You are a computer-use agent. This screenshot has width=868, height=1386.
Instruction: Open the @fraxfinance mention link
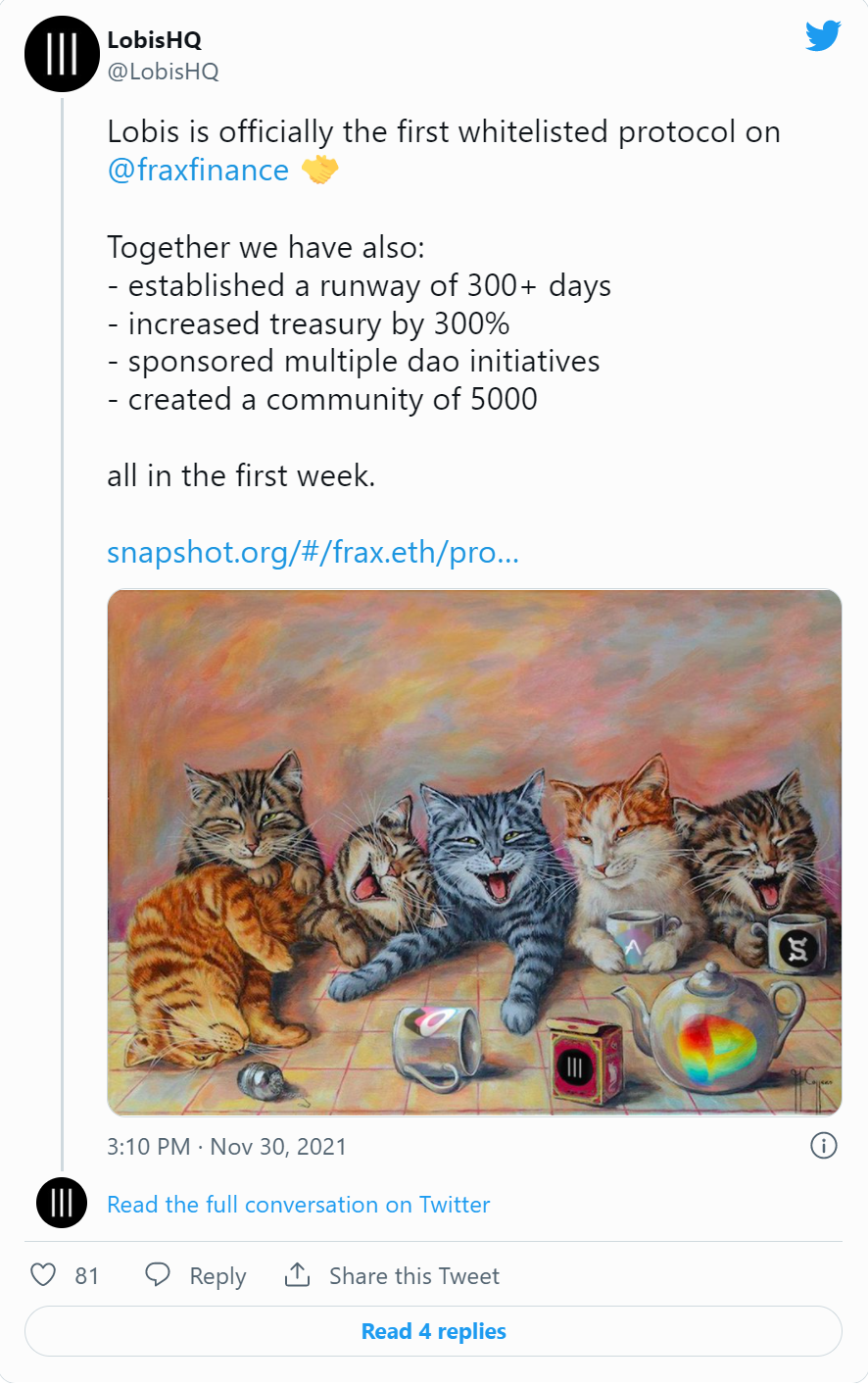[x=198, y=170]
